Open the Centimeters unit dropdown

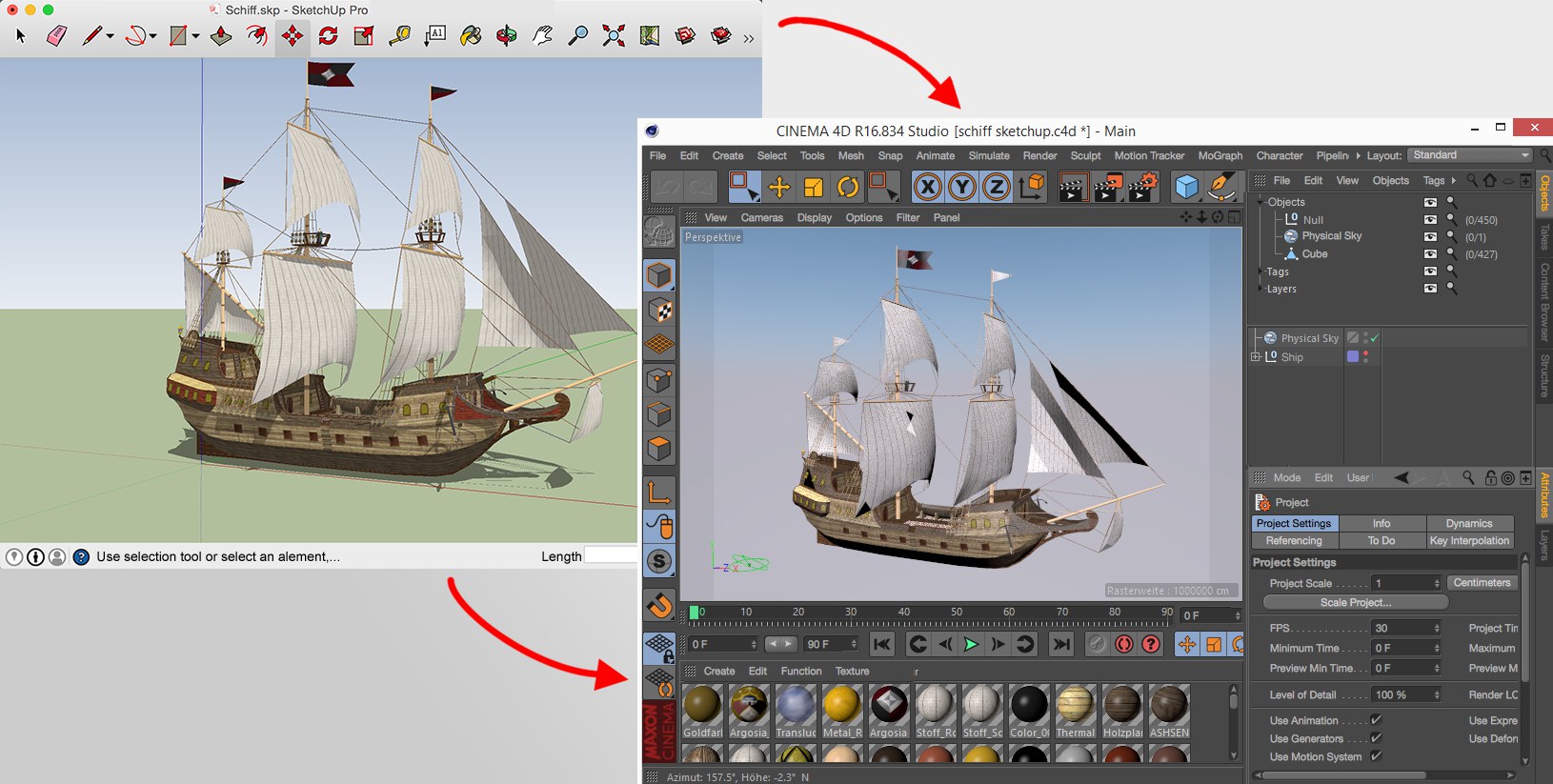click(x=1482, y=583)
